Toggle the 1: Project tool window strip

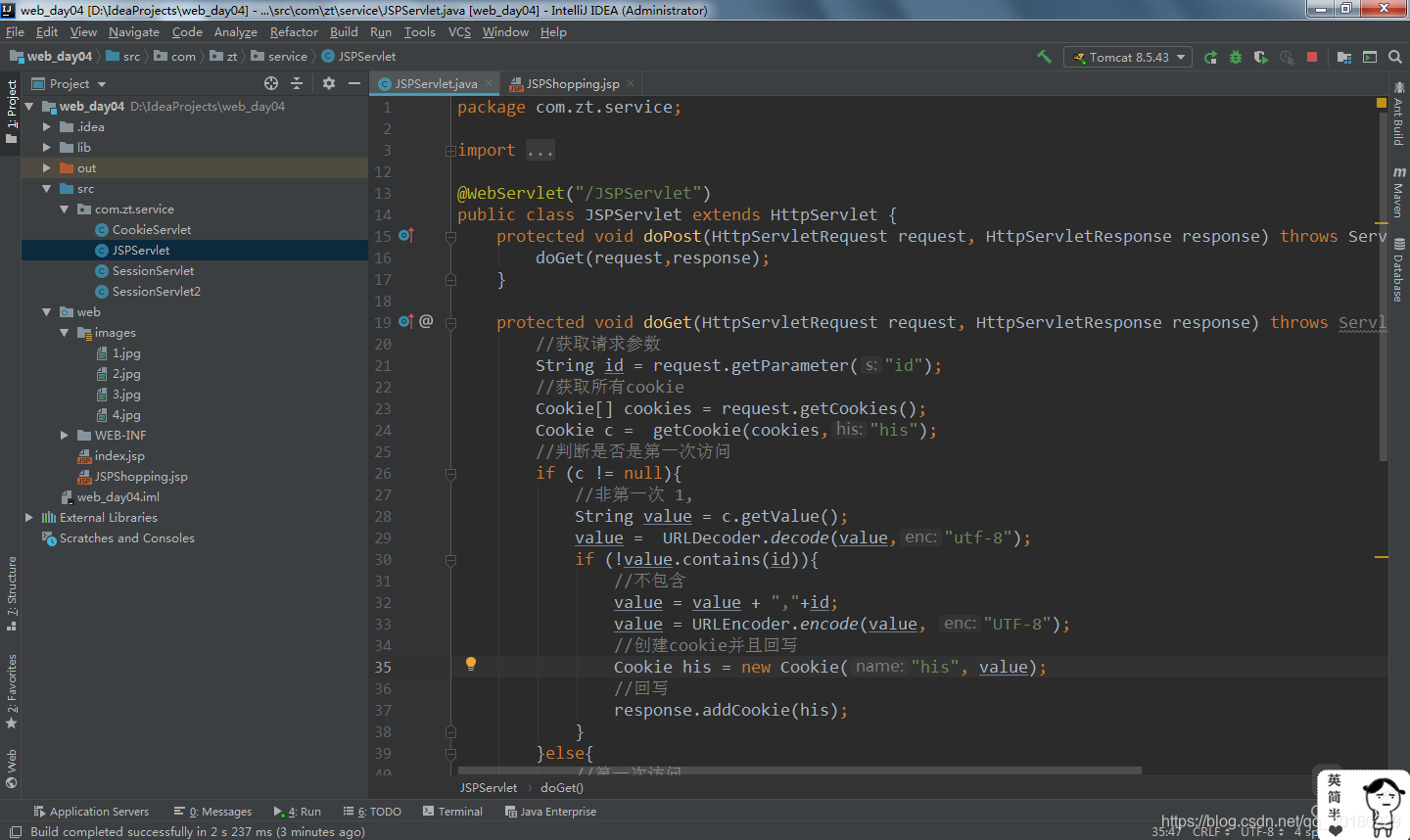(x=11, y=112)
